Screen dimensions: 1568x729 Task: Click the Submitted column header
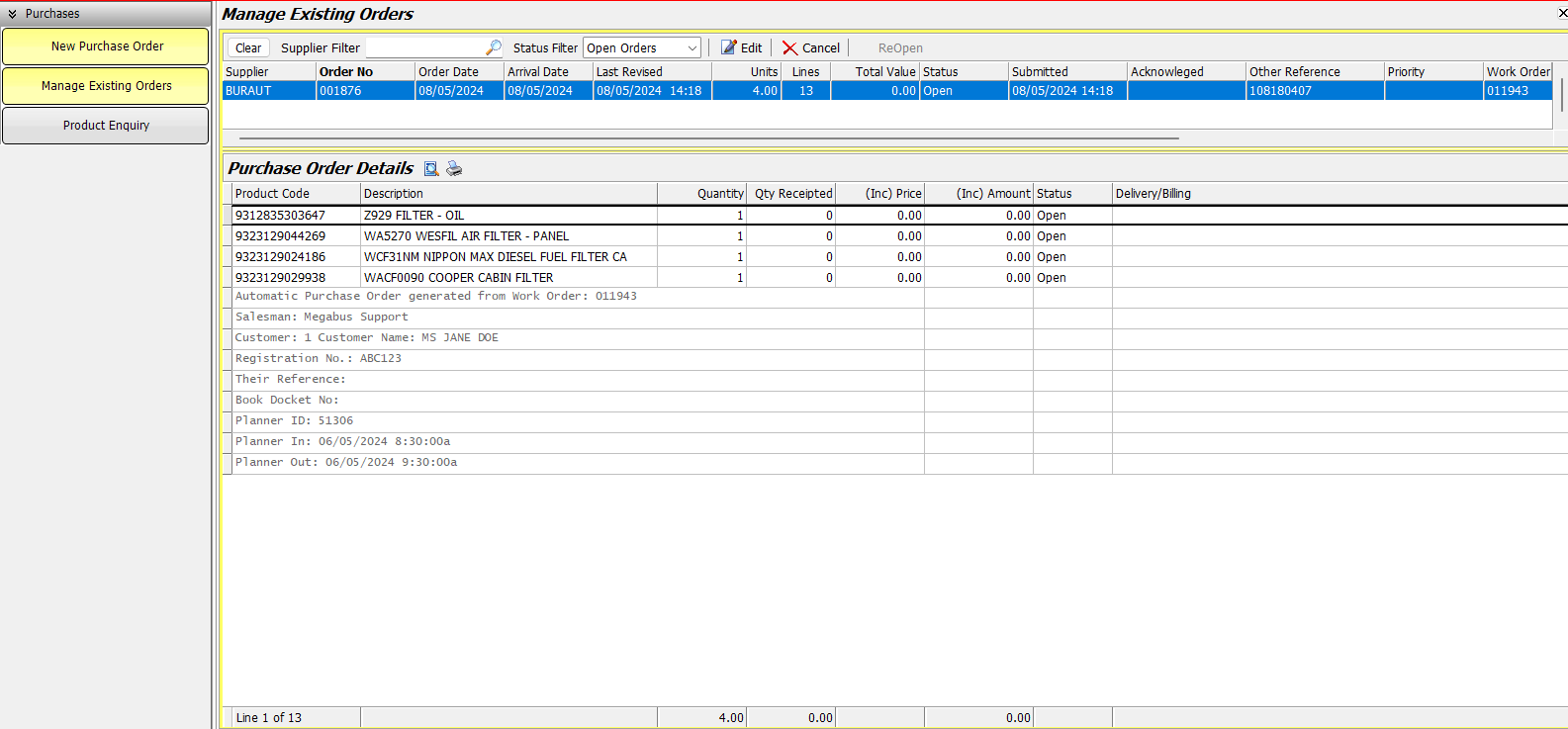point(1067,71)
